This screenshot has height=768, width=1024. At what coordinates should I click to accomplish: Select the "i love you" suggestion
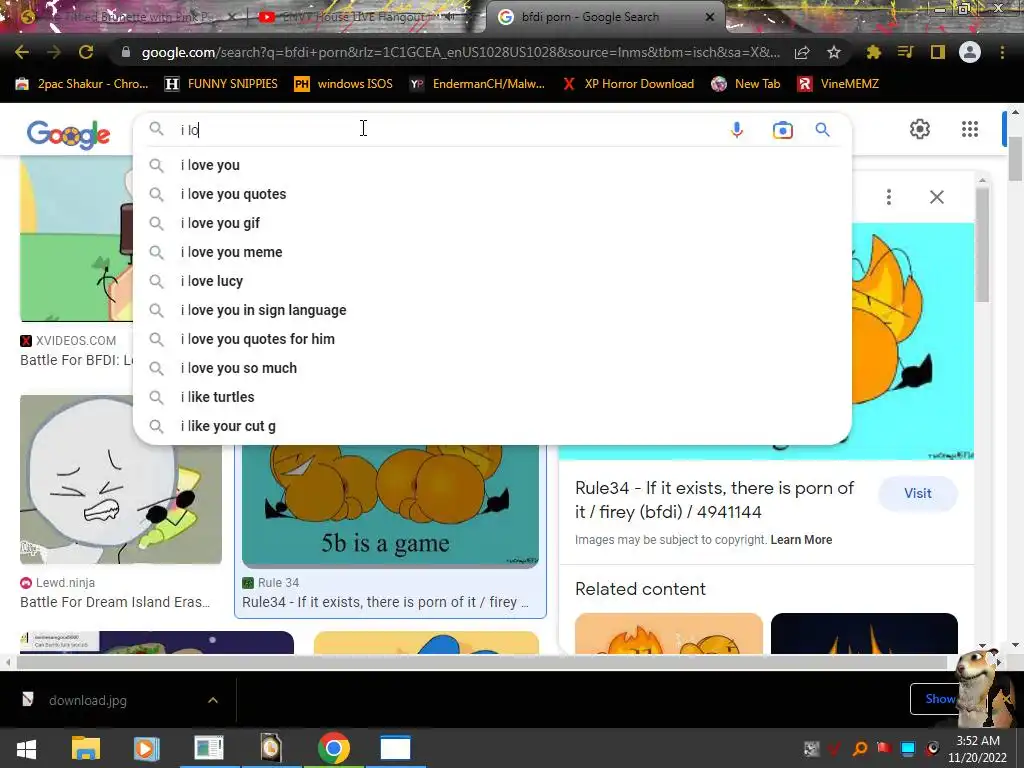click(x=492, y=165)
